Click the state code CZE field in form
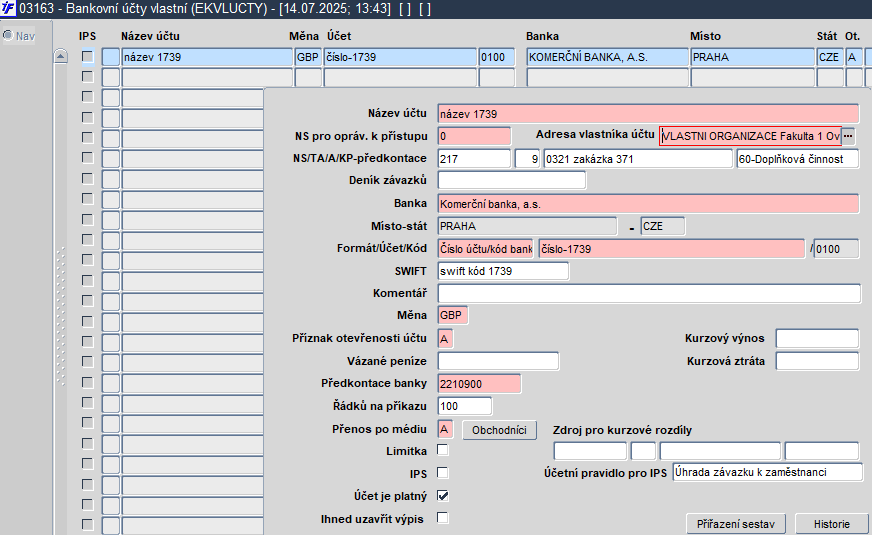 tap(663, 226)
